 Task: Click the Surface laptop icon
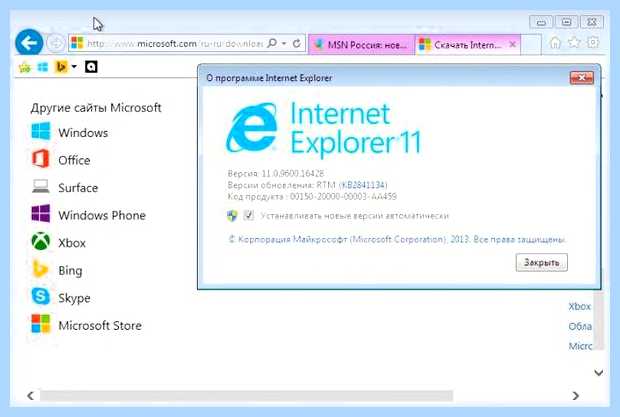[x=41, y=187]
